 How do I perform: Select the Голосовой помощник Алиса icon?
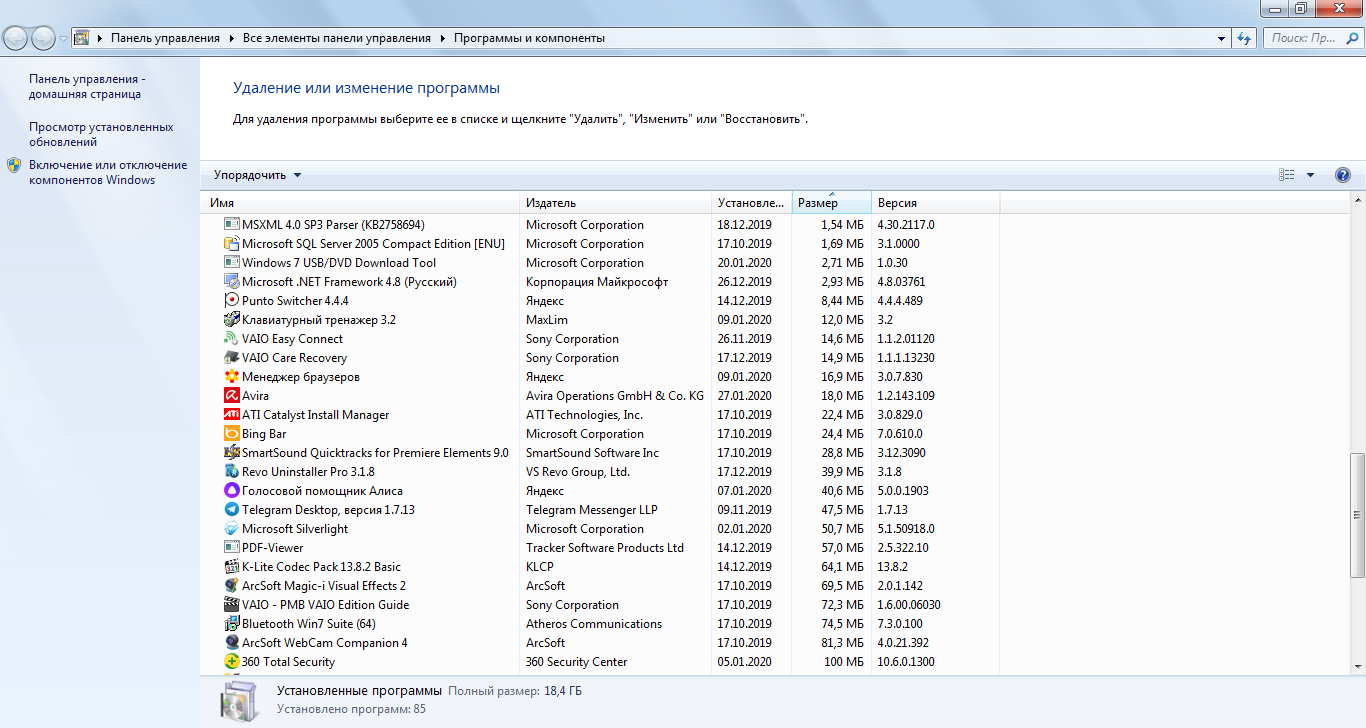pyautogui.click(x=232, y=491)
